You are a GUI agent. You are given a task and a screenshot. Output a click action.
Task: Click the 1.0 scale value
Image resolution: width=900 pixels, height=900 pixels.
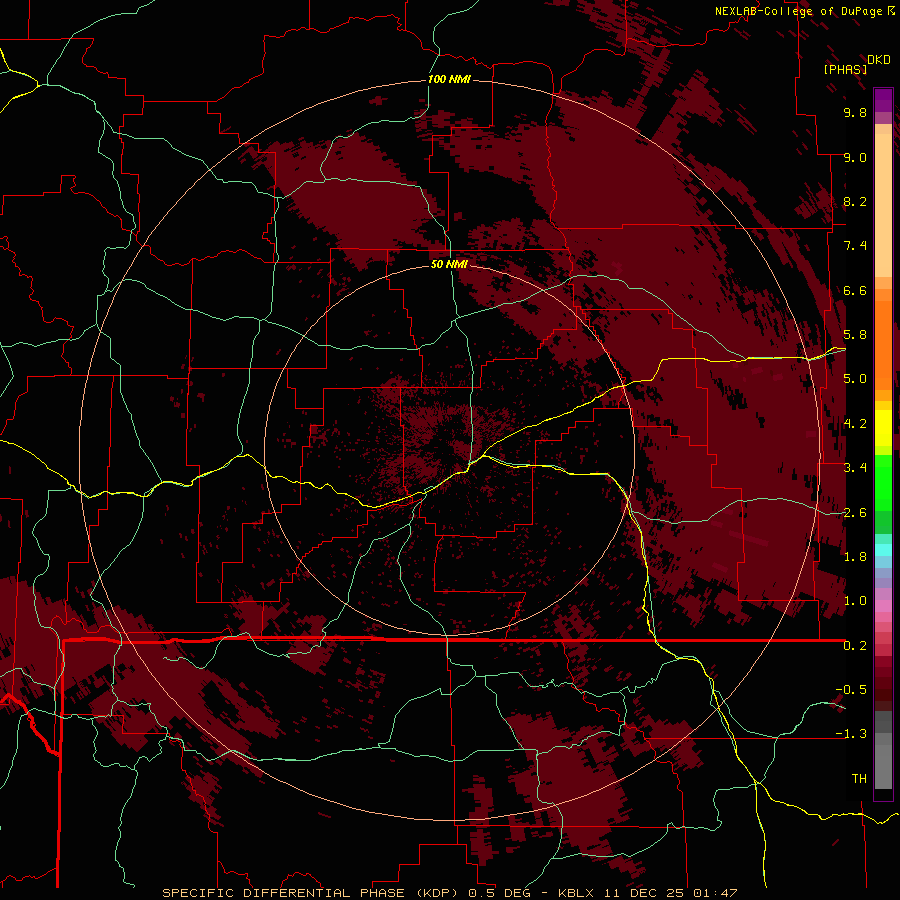click(855, 601)
